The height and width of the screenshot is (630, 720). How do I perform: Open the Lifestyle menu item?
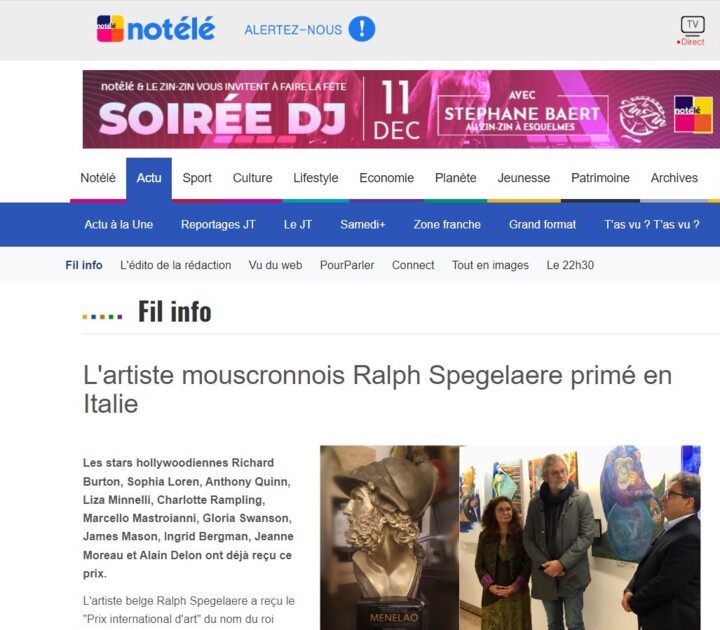tap(315, 178)
